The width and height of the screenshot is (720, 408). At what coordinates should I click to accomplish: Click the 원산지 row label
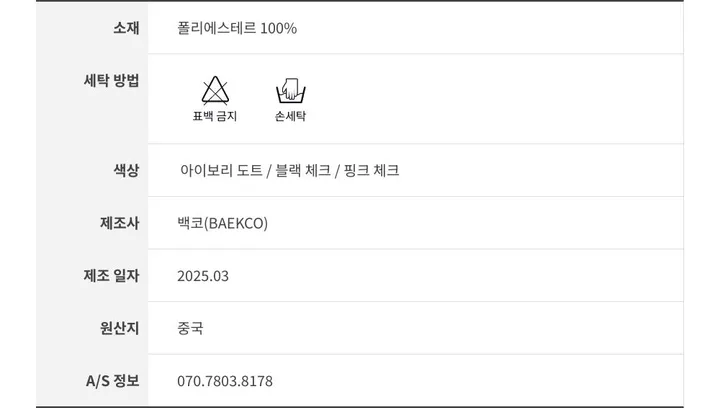point(120,328)
